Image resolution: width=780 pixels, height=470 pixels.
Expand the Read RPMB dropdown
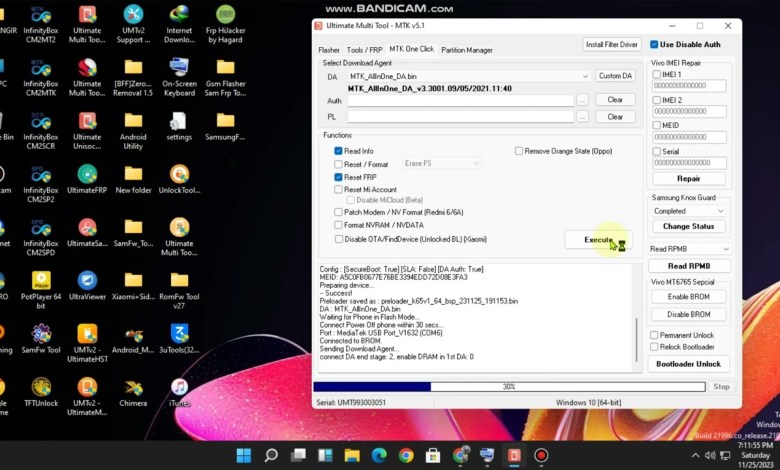[725, 249]
